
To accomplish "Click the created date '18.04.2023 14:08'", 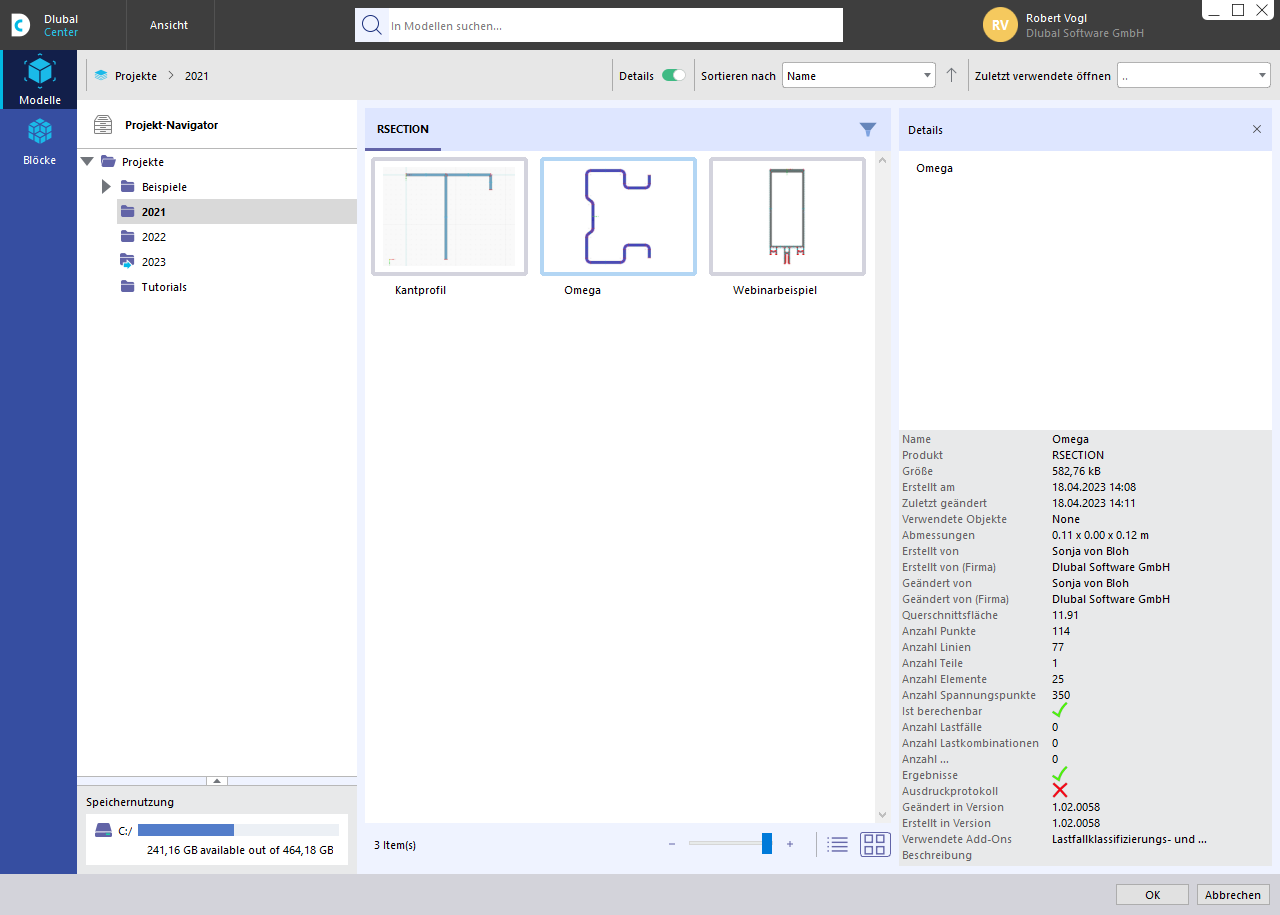I will pos(1093,487).
